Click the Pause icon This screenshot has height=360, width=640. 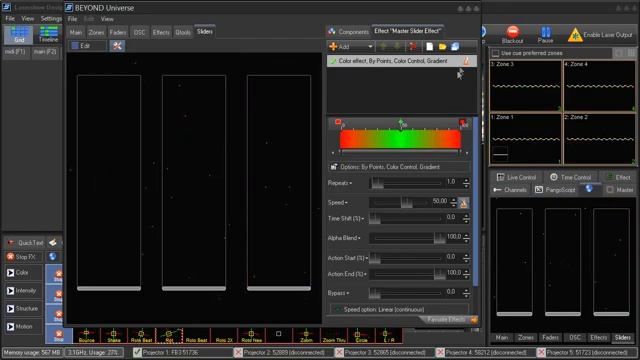[546, 31]
